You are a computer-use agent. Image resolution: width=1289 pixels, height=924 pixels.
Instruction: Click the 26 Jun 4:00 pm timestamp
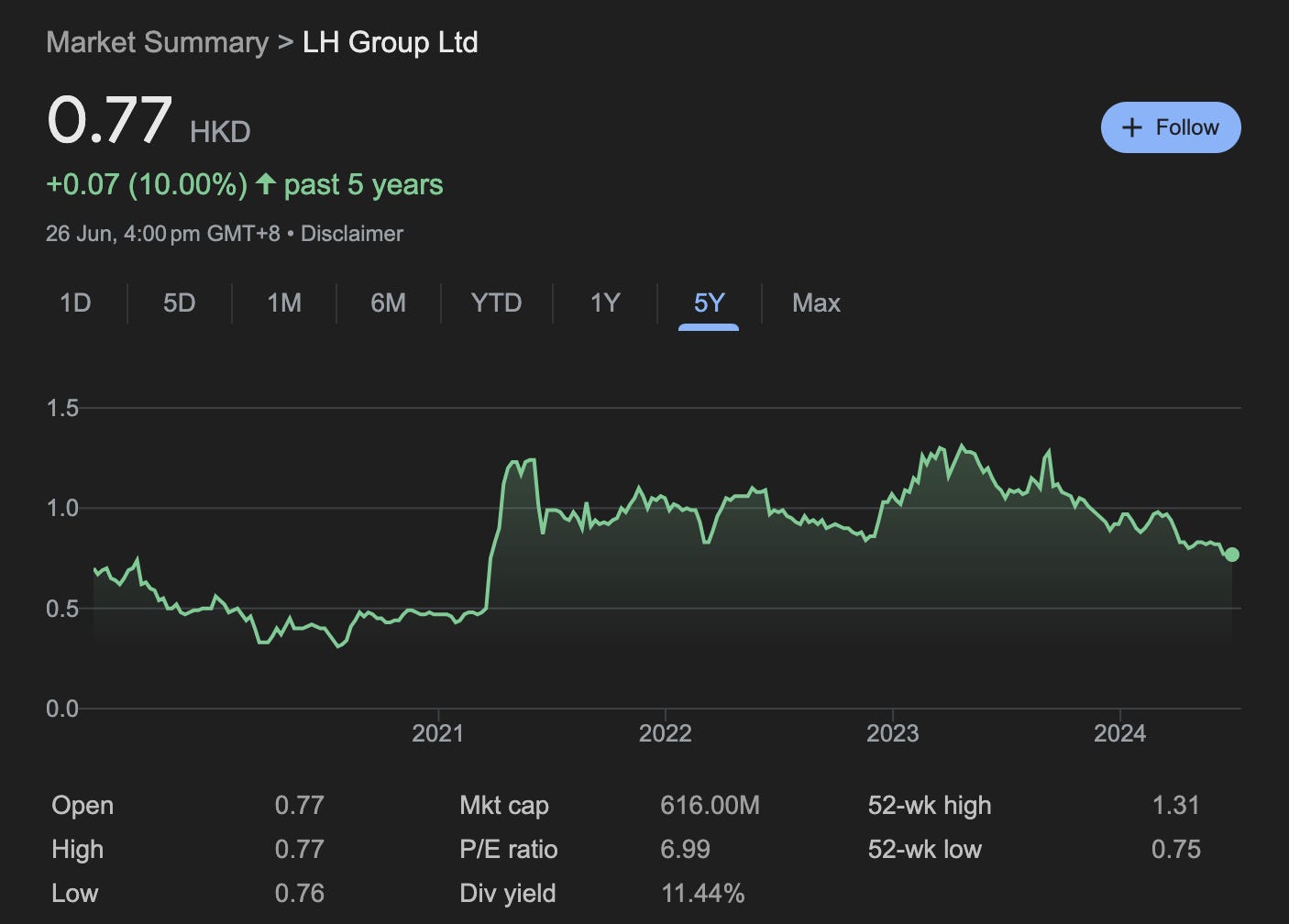pos(162,234)
